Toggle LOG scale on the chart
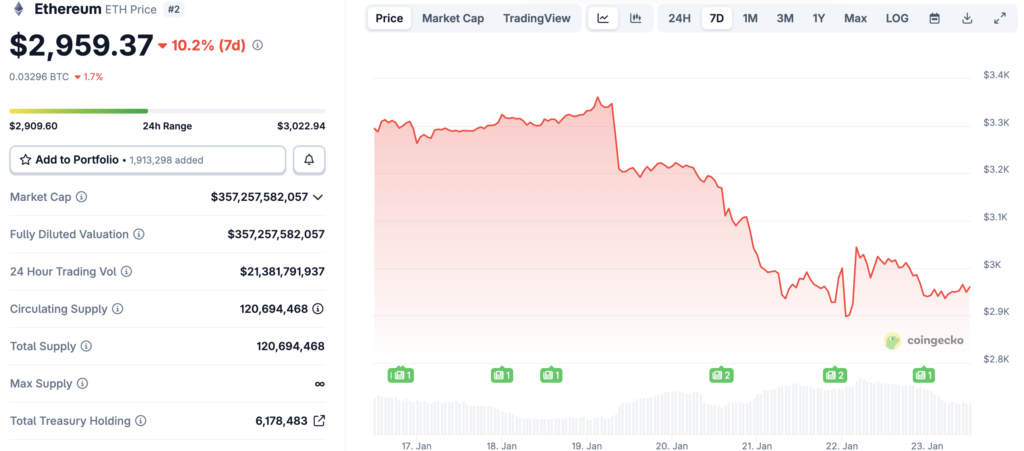The height and width of the screenshot is (451, 1024). tap(897, 18)
